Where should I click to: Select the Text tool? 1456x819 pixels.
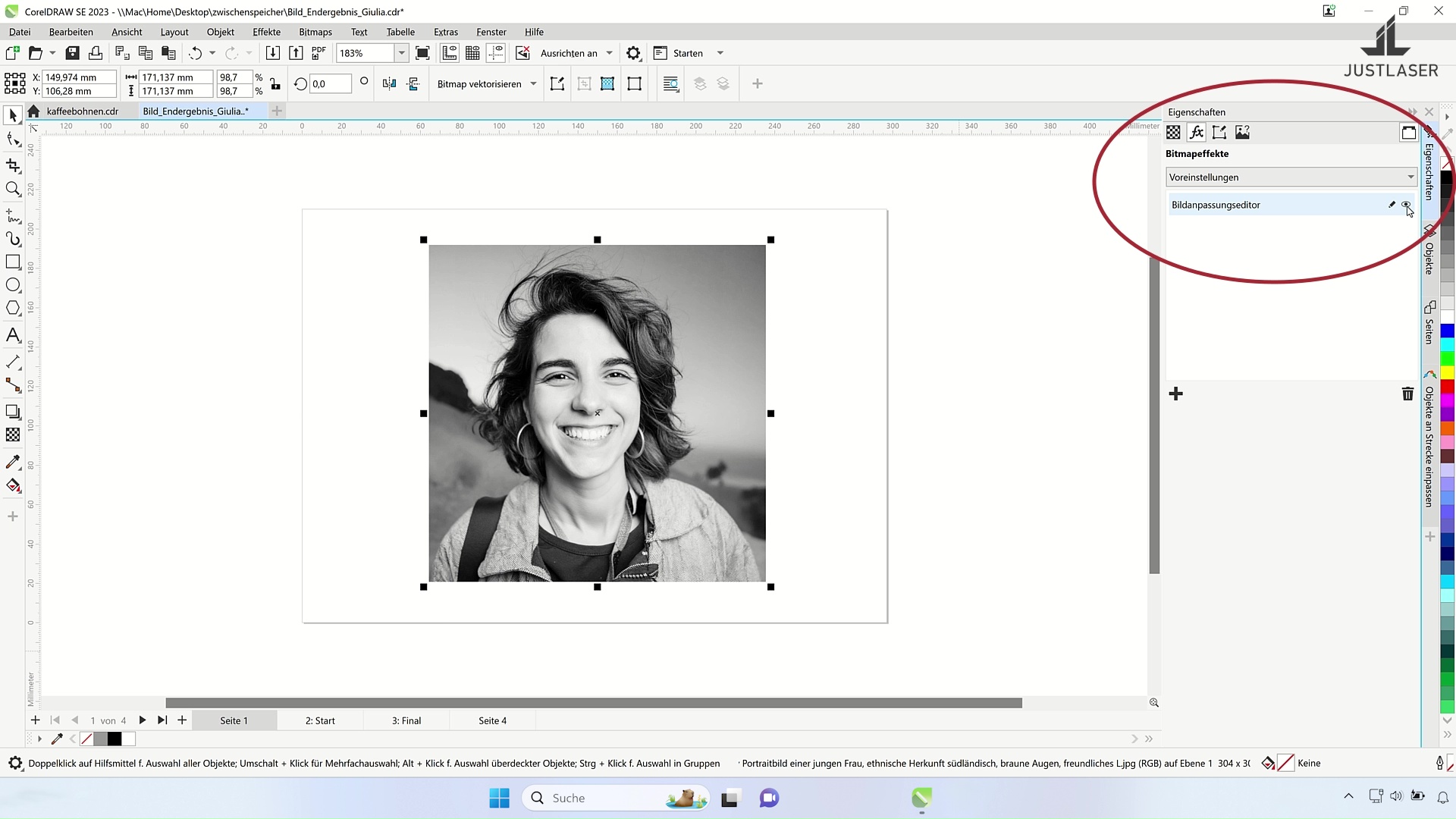13,335
